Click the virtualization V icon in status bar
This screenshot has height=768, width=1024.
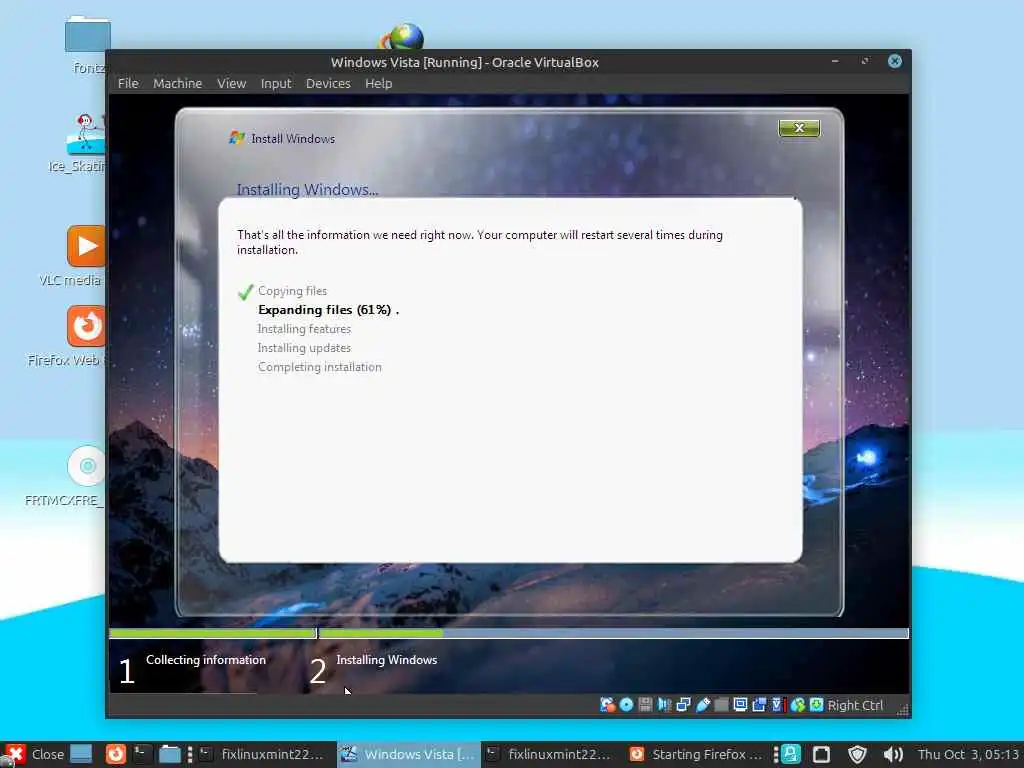point(778,705)
